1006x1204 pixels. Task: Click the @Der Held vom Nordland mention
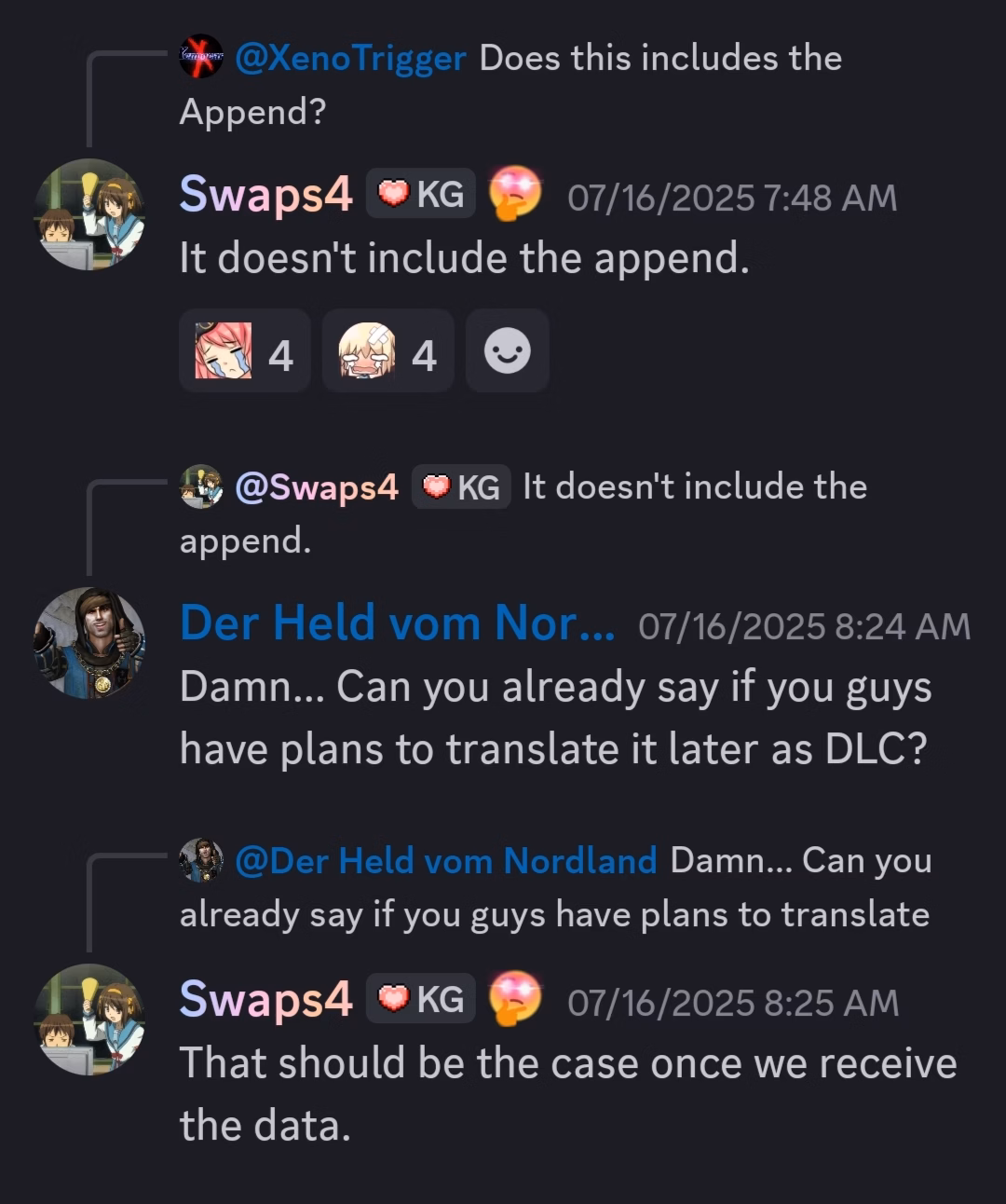[x=446, y=861]
